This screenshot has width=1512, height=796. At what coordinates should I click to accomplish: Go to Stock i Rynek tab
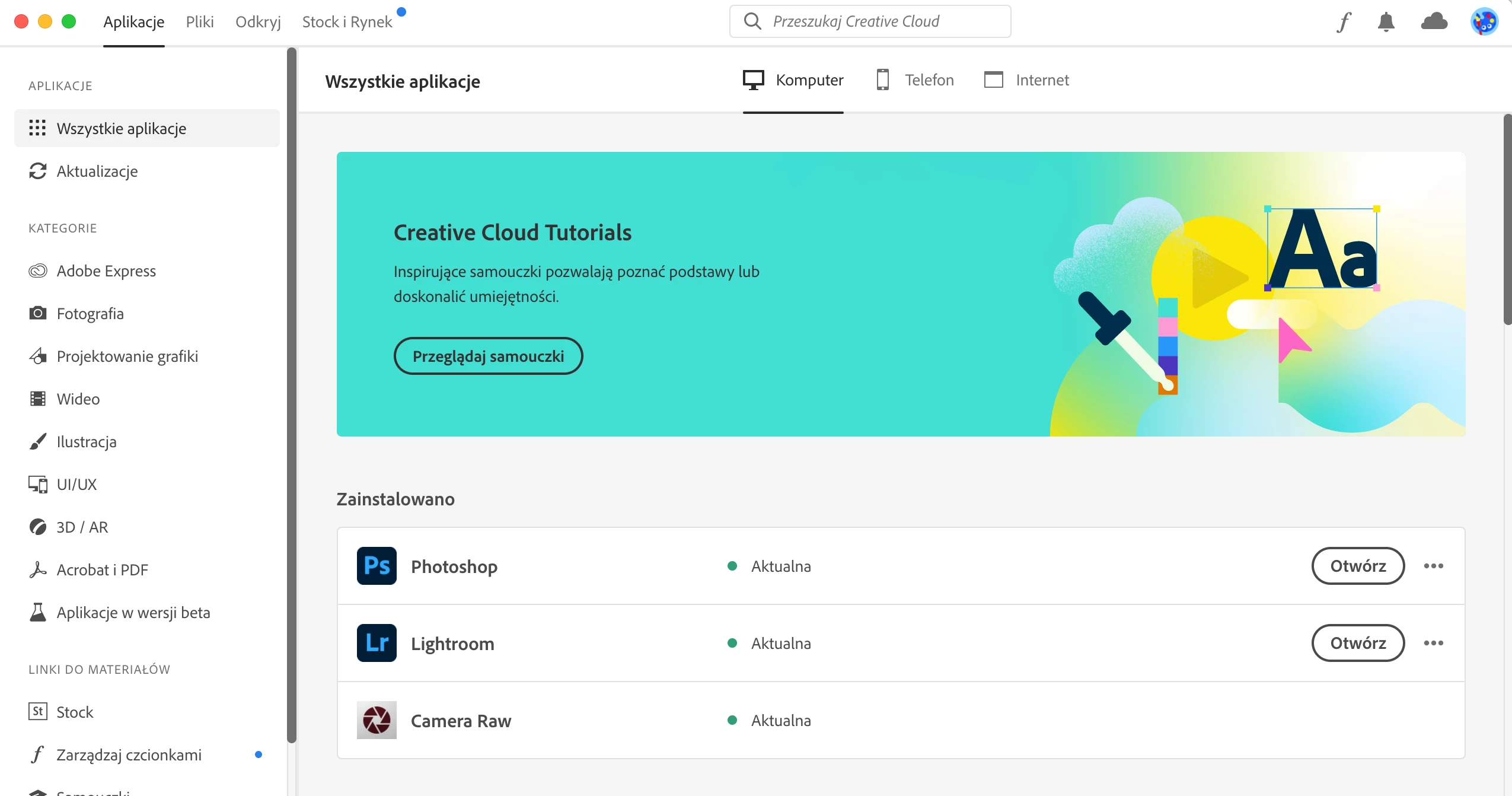pos(347,22)
